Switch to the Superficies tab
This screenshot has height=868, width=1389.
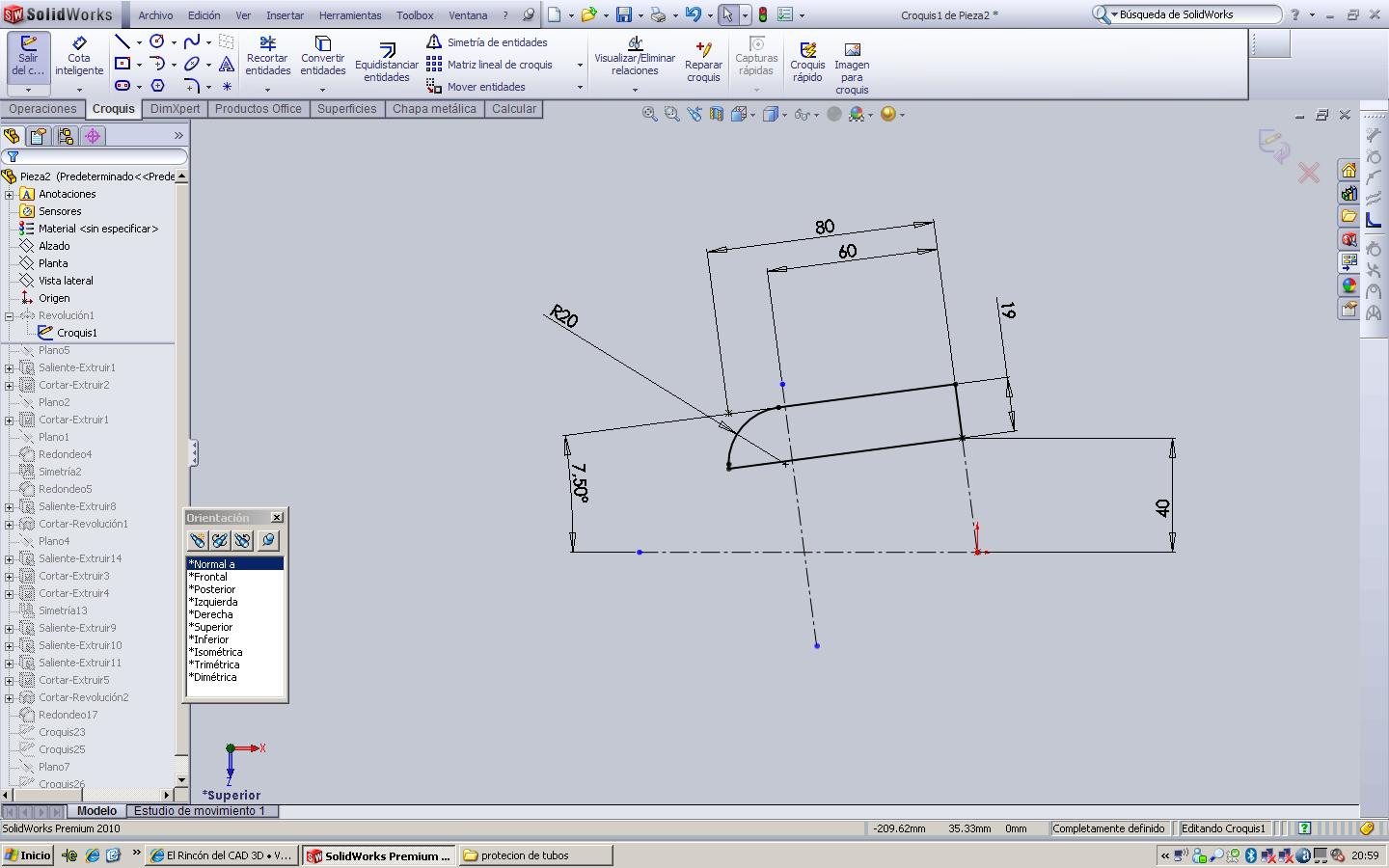click(347, 109)
